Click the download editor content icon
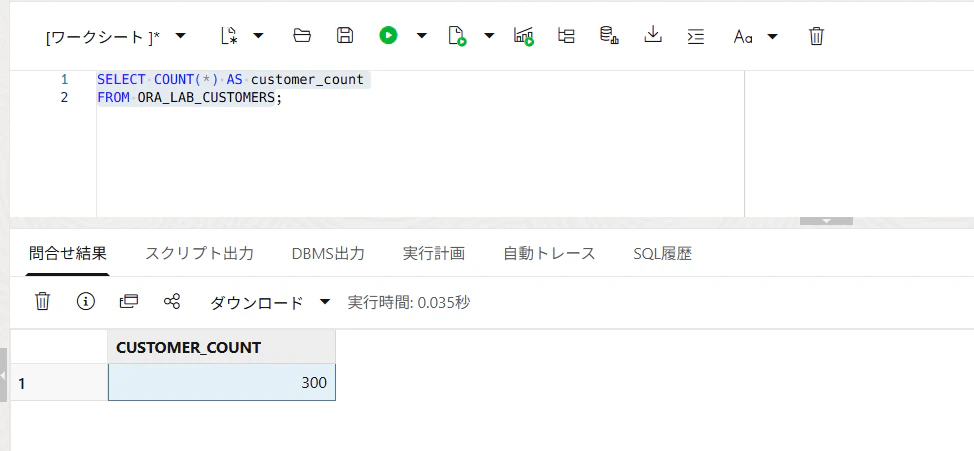This screenshot has height=451, width=974. point(652,35)
